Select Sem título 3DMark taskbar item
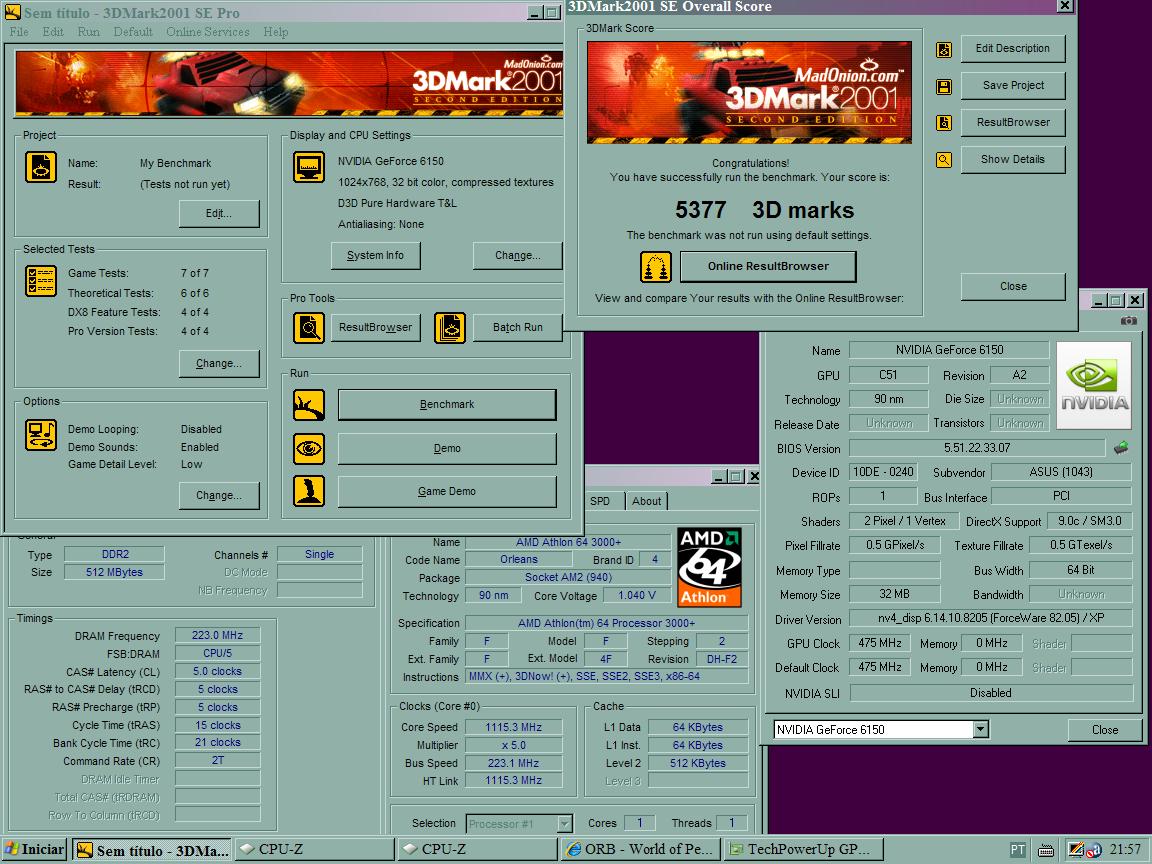 click(152, 850)
